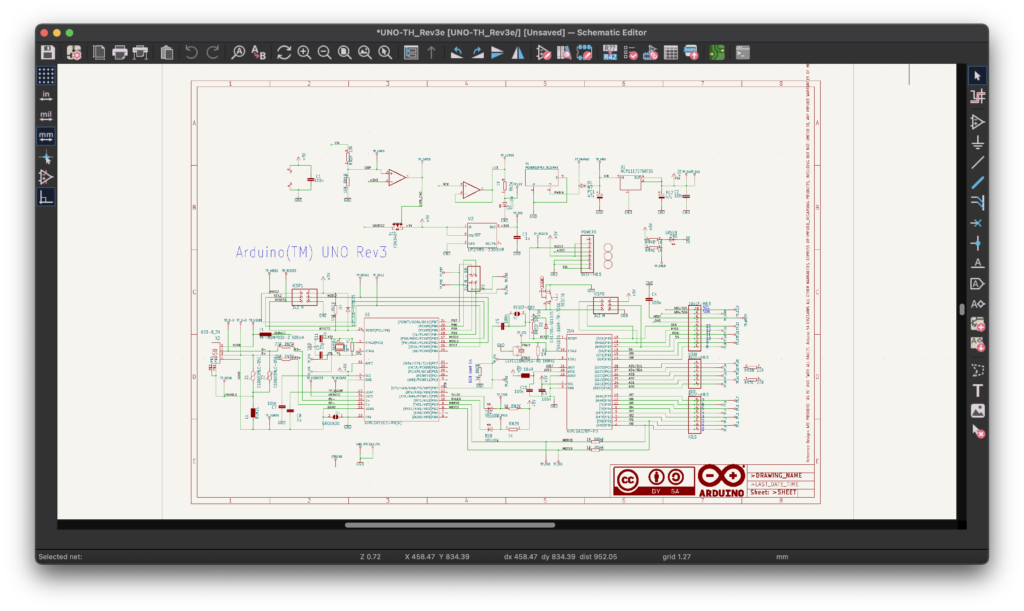
Task: Toggle grid display
Action: (46, 76)
